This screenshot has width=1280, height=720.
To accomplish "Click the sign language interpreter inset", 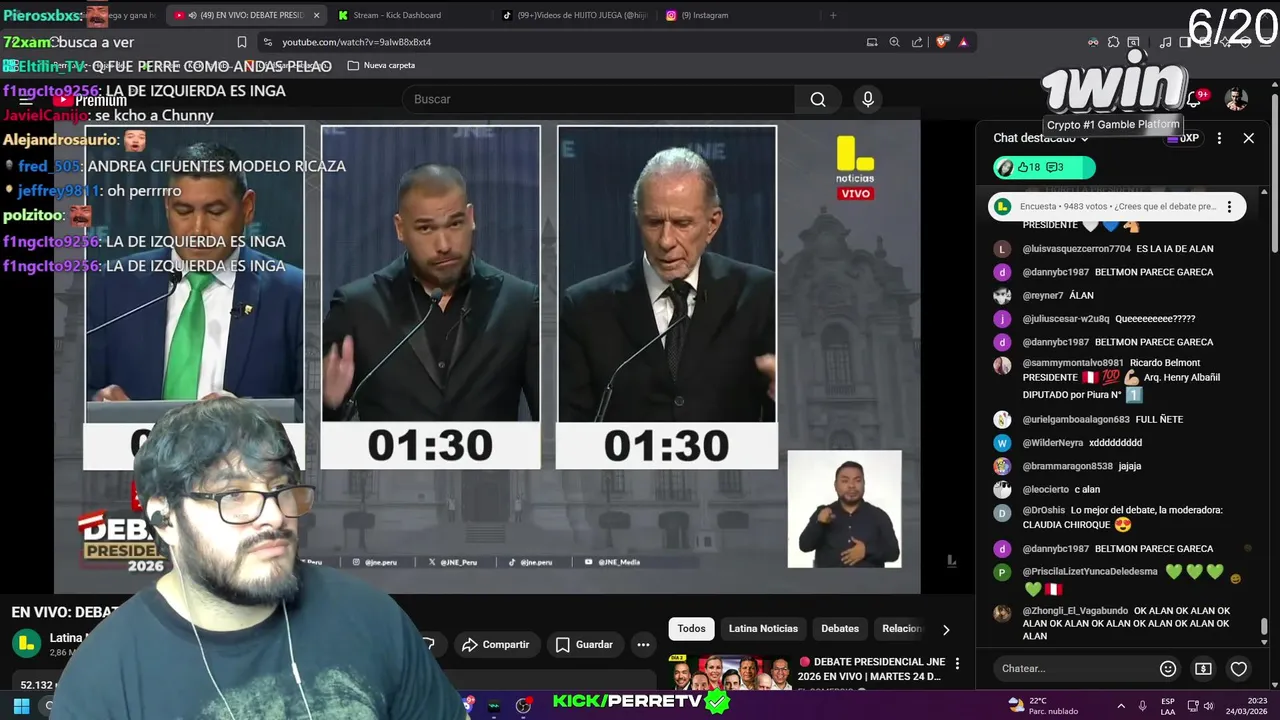I will click(x=844, y=509).
